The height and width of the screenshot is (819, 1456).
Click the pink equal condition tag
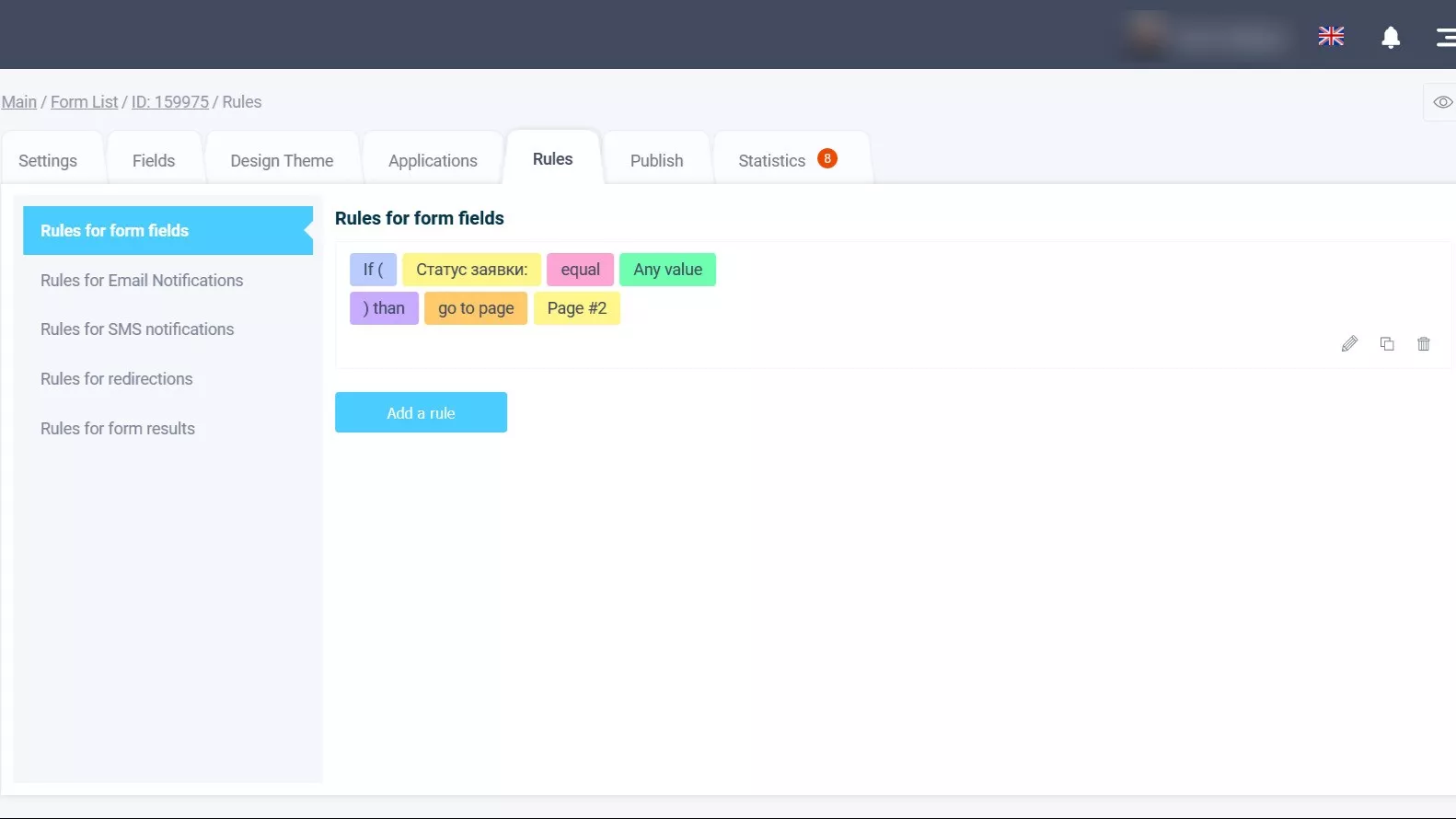point(580,270)
